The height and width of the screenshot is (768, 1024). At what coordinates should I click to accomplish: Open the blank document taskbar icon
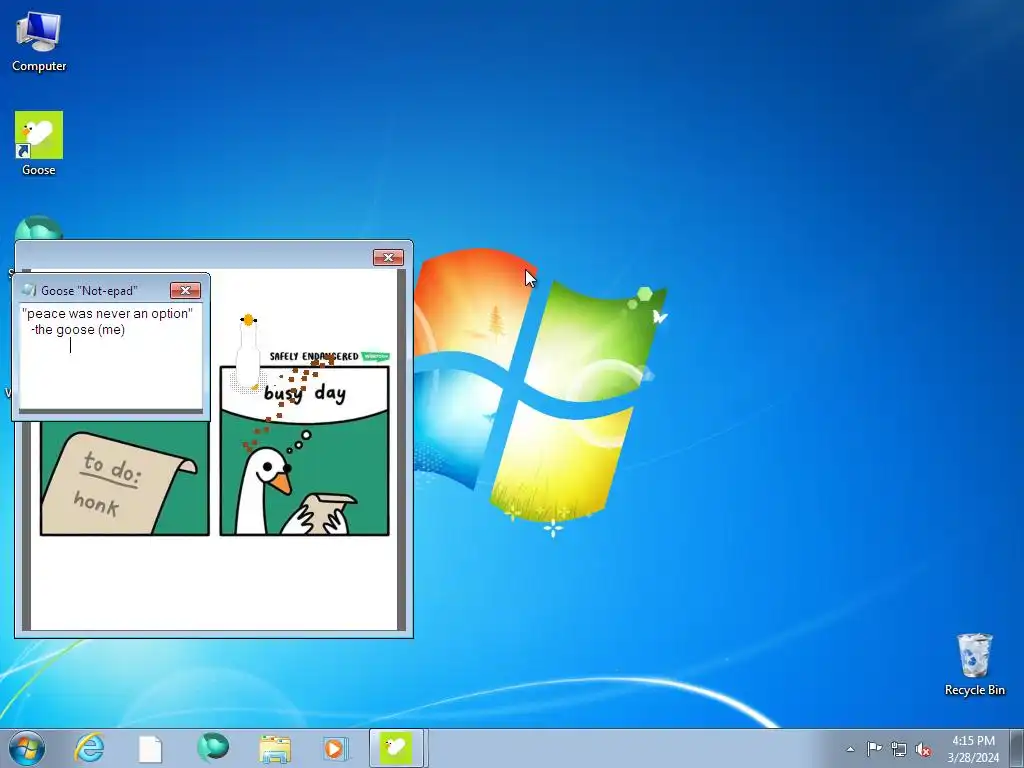150,748
